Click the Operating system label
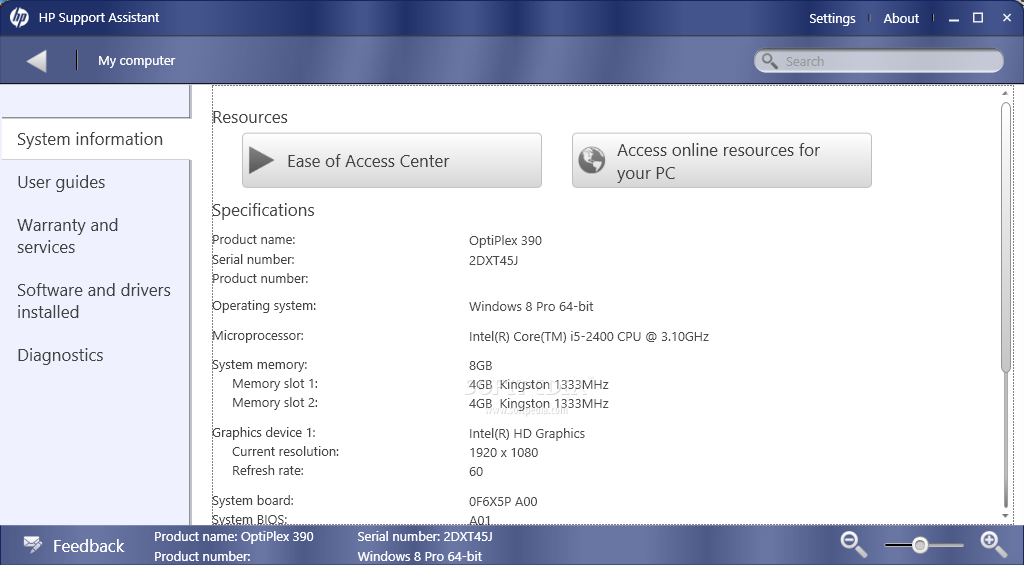Viewport: 1024px width, 565px height. pyautogui.click(x=264, y=306)
